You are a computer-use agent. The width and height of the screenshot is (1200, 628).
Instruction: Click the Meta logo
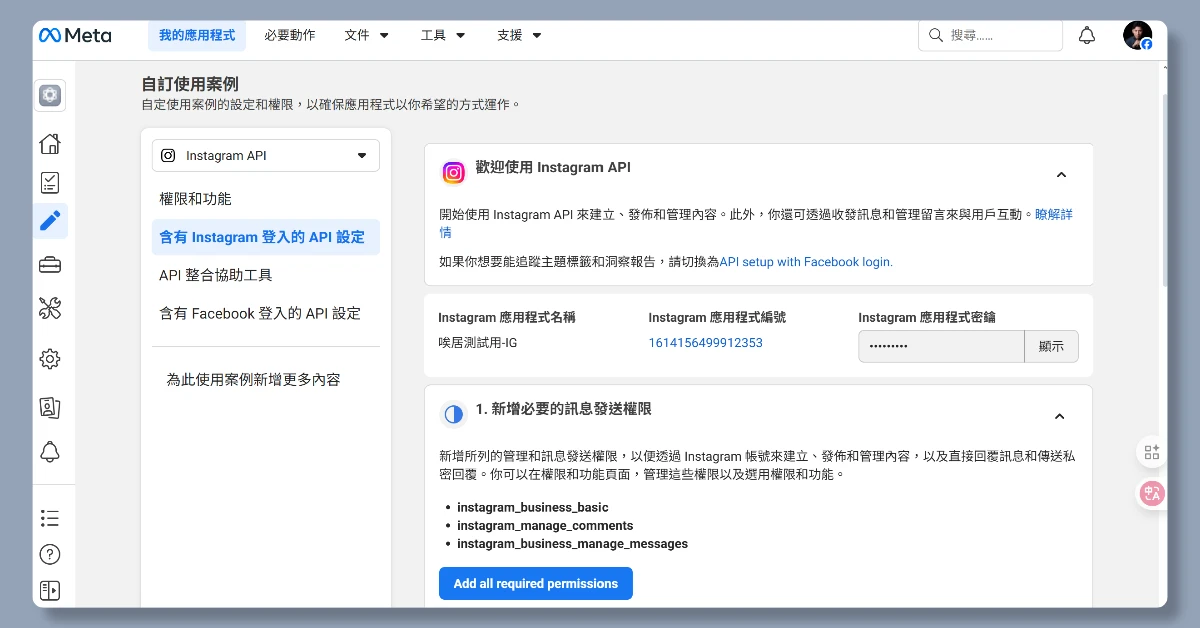tap(75, 35)
